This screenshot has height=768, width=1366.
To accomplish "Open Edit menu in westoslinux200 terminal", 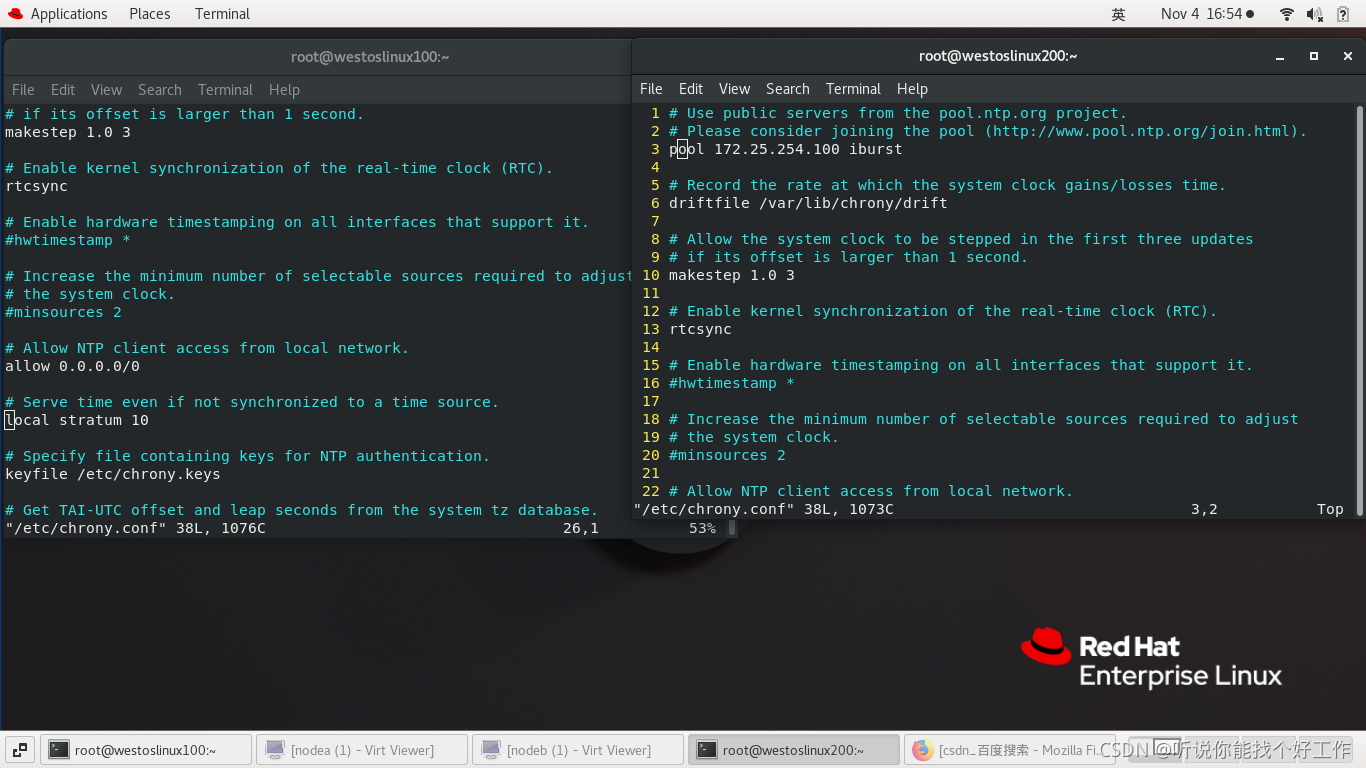I will tap(690, 89).
